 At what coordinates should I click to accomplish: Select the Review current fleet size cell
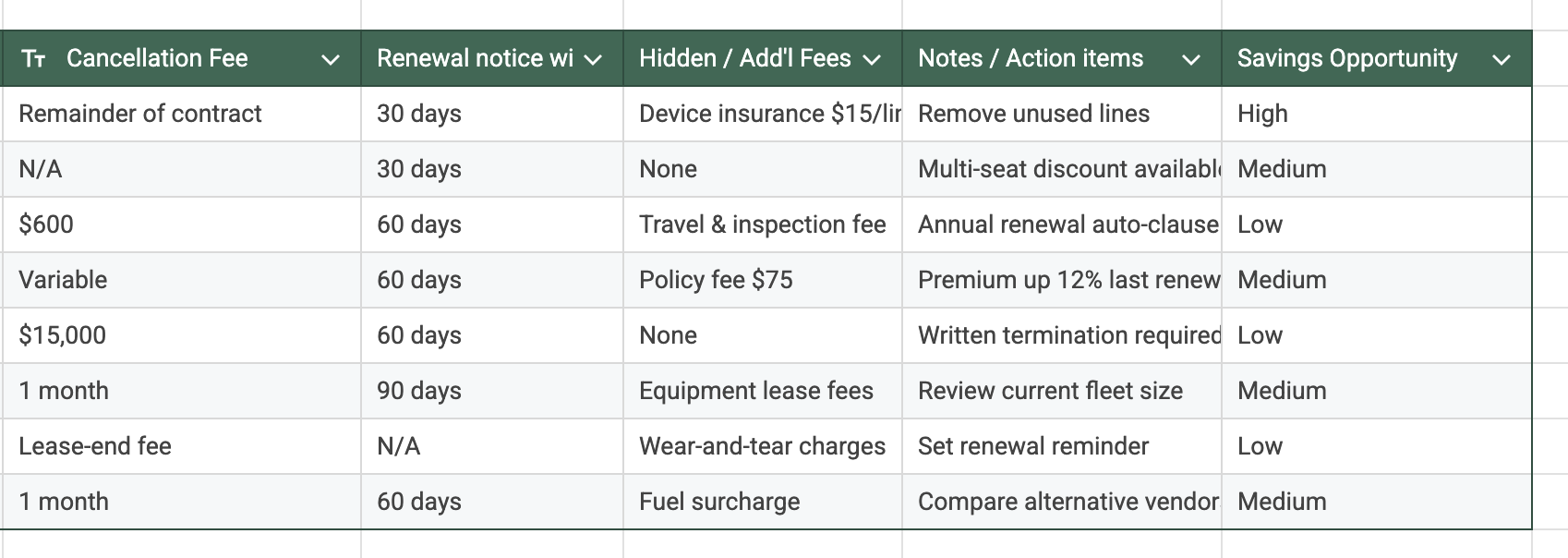click(1050, 391)
